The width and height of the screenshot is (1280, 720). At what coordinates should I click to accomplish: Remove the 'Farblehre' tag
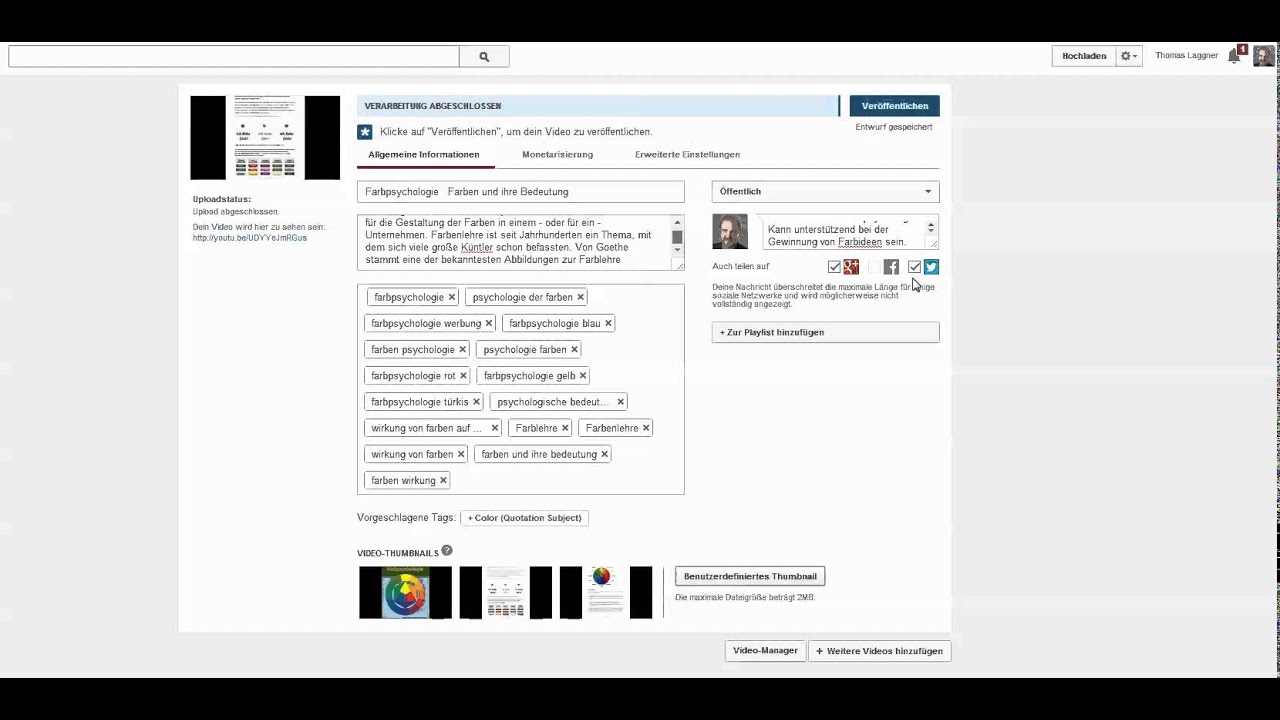[565, 428]
